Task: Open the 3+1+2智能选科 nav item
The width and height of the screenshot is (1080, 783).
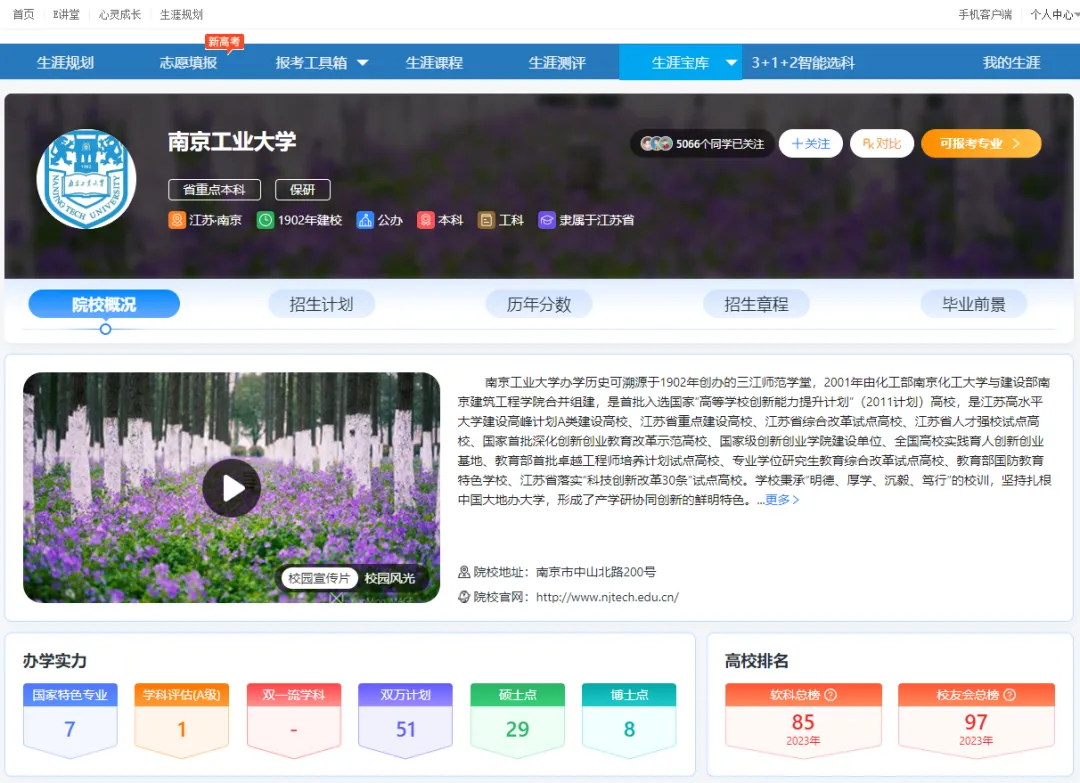Action: 802,63
